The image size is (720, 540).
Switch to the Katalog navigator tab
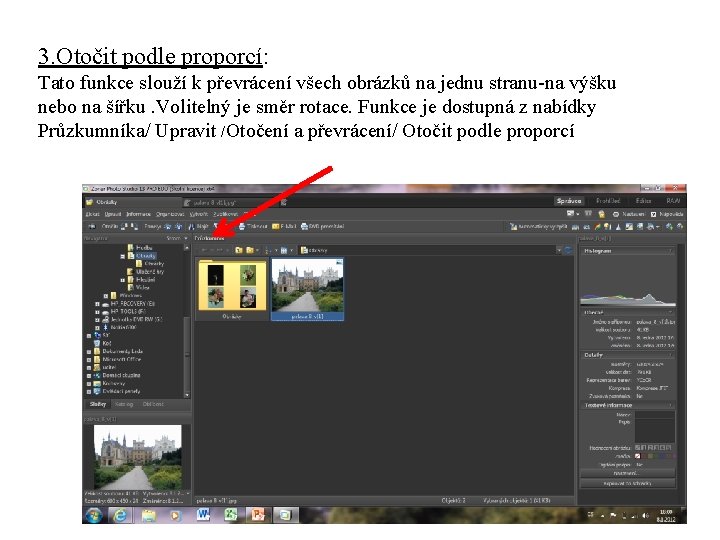[x=124, y=405]
